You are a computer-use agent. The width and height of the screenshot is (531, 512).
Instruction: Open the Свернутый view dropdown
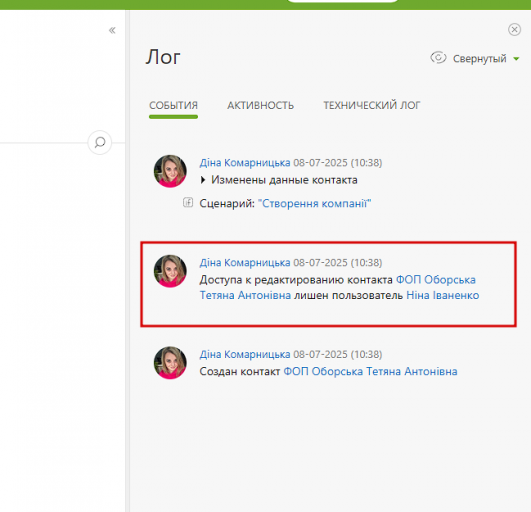[x=486, y=59]
